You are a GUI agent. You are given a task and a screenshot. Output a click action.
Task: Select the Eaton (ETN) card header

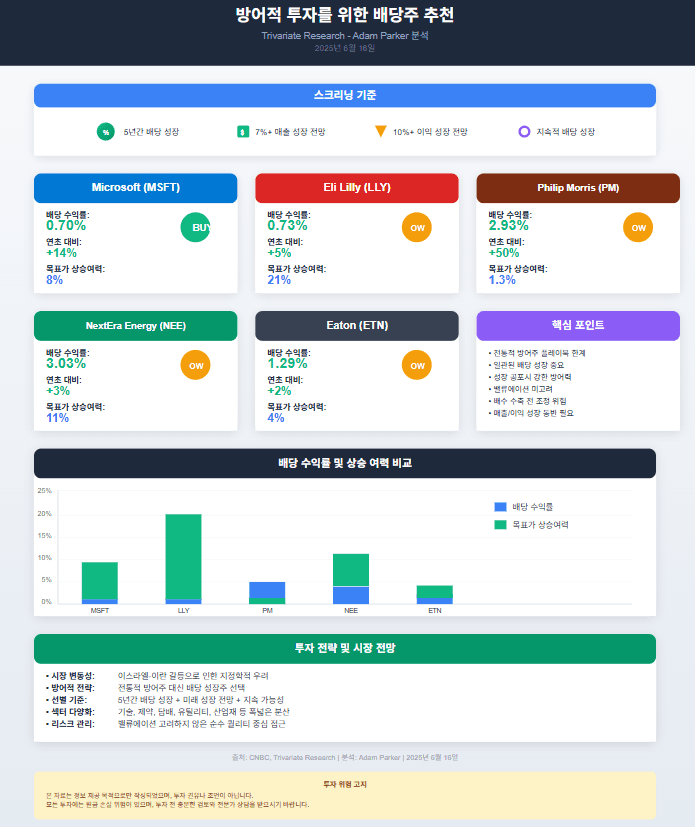click(x=357, y=325)
